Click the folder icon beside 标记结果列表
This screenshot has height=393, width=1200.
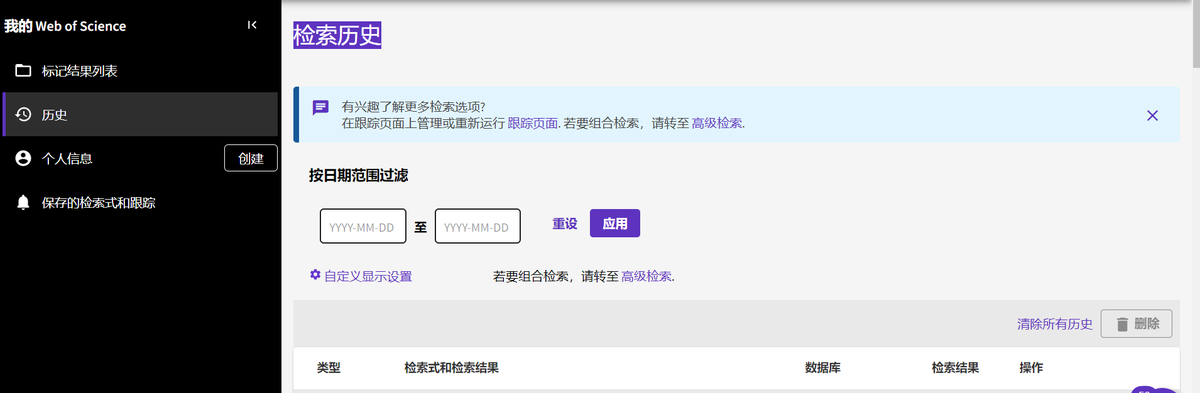pos(23,71)
